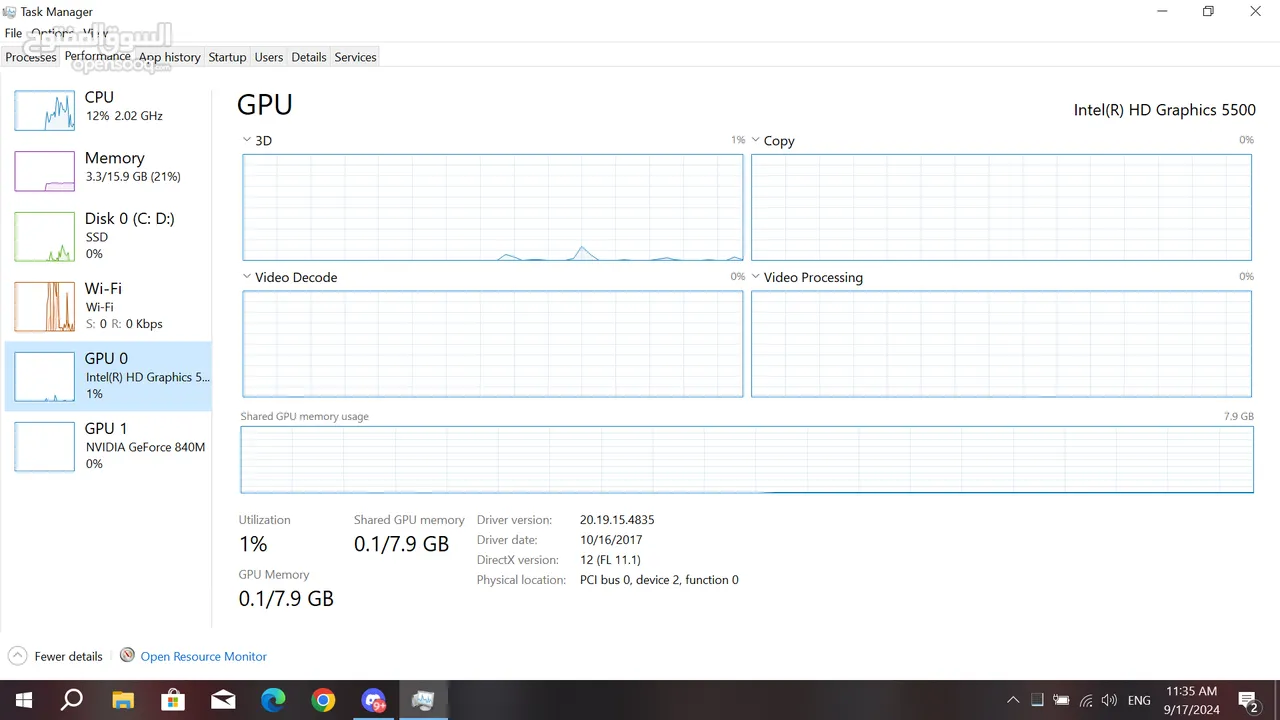This screenshot has height=720, width=1280.
Task: Select DirectX version 12 (FL 11.1)
Action: [x=610, y=560]
